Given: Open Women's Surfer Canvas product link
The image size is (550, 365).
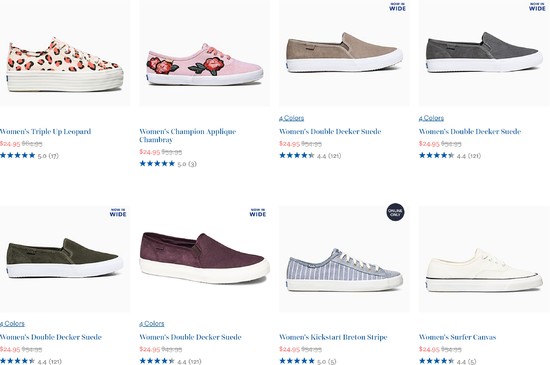Looking at the screenshot, I should (x=457, y=337).
